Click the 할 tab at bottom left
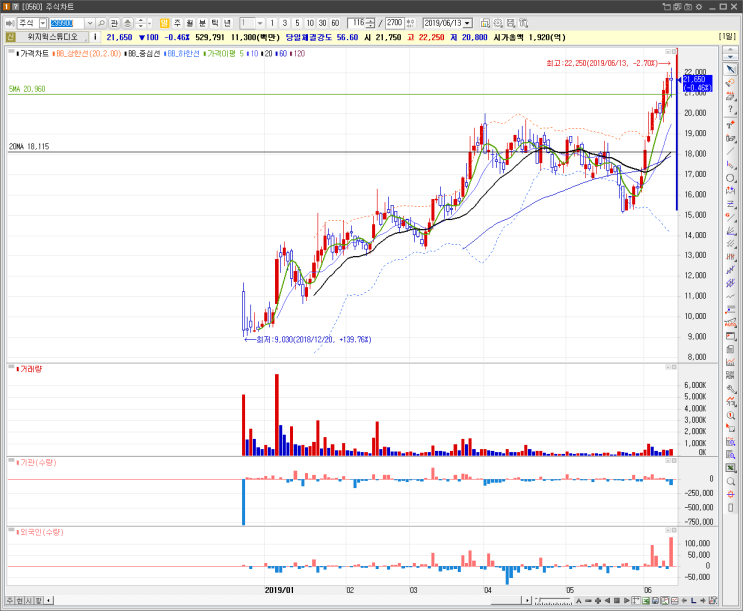Viewport: 743px width, 611px height. tap(38, 601)
